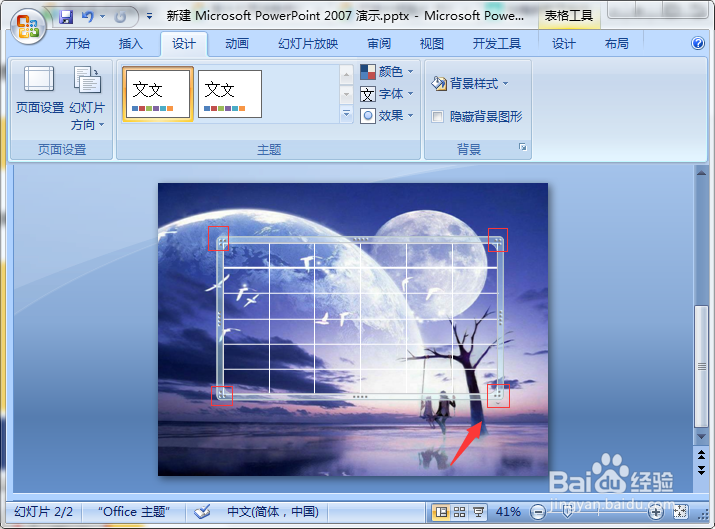Start slide show from status bar
This screenshot has height=529, width=715.
click(x=478, y=512)
